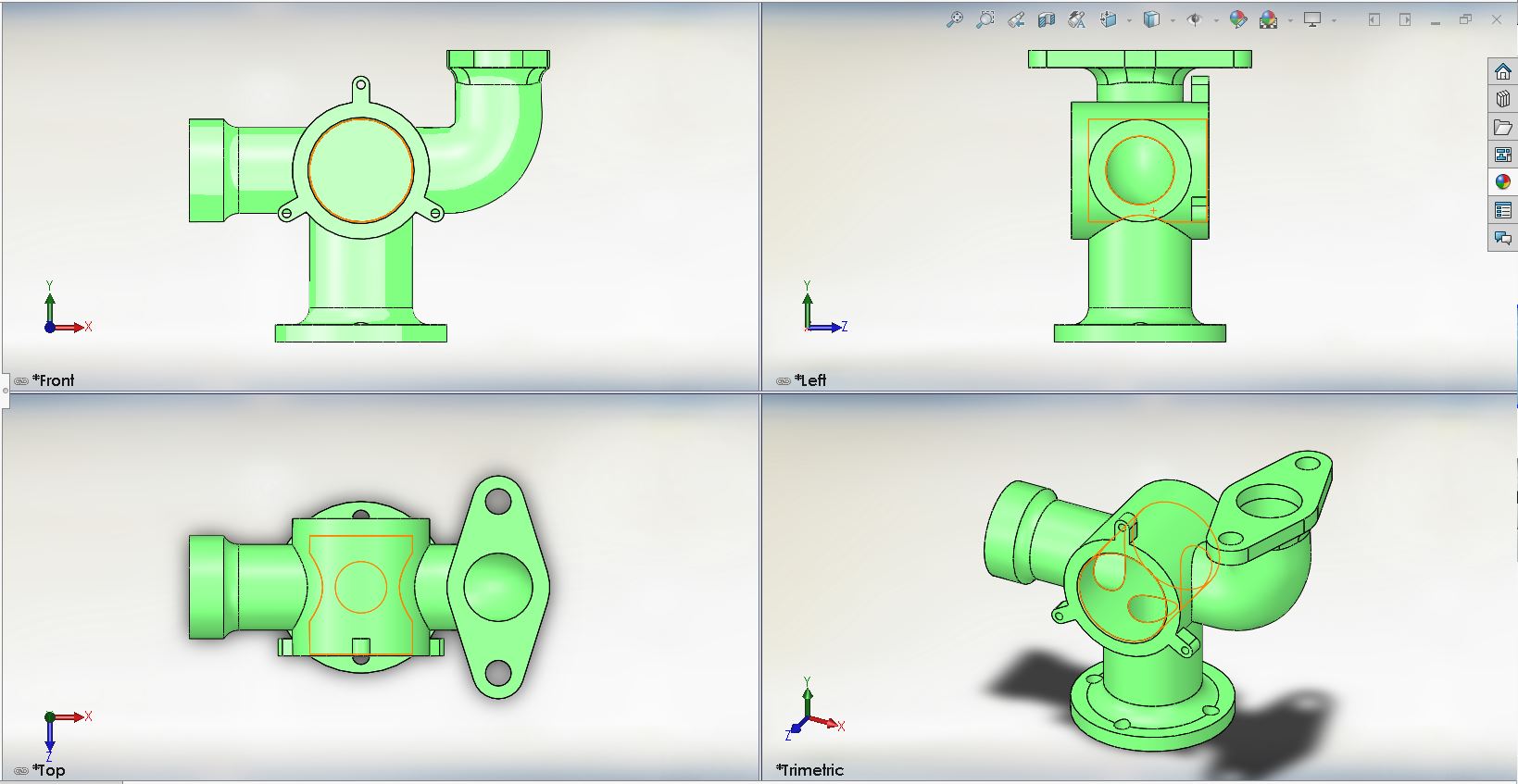Toggle the Section View tool
Screen dimensions: 1518x784
(1047, 19)
